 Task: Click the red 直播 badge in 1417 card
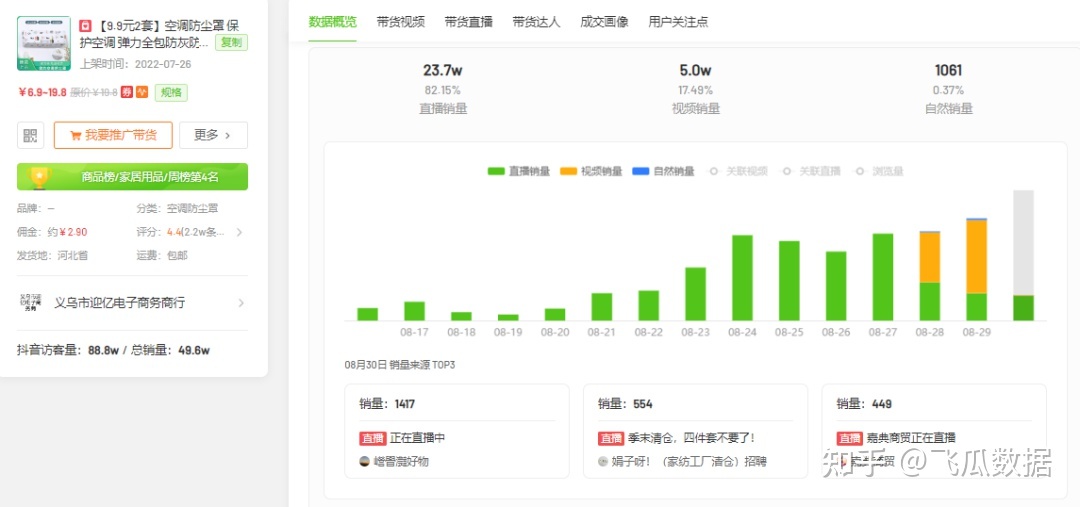[373, 438]
